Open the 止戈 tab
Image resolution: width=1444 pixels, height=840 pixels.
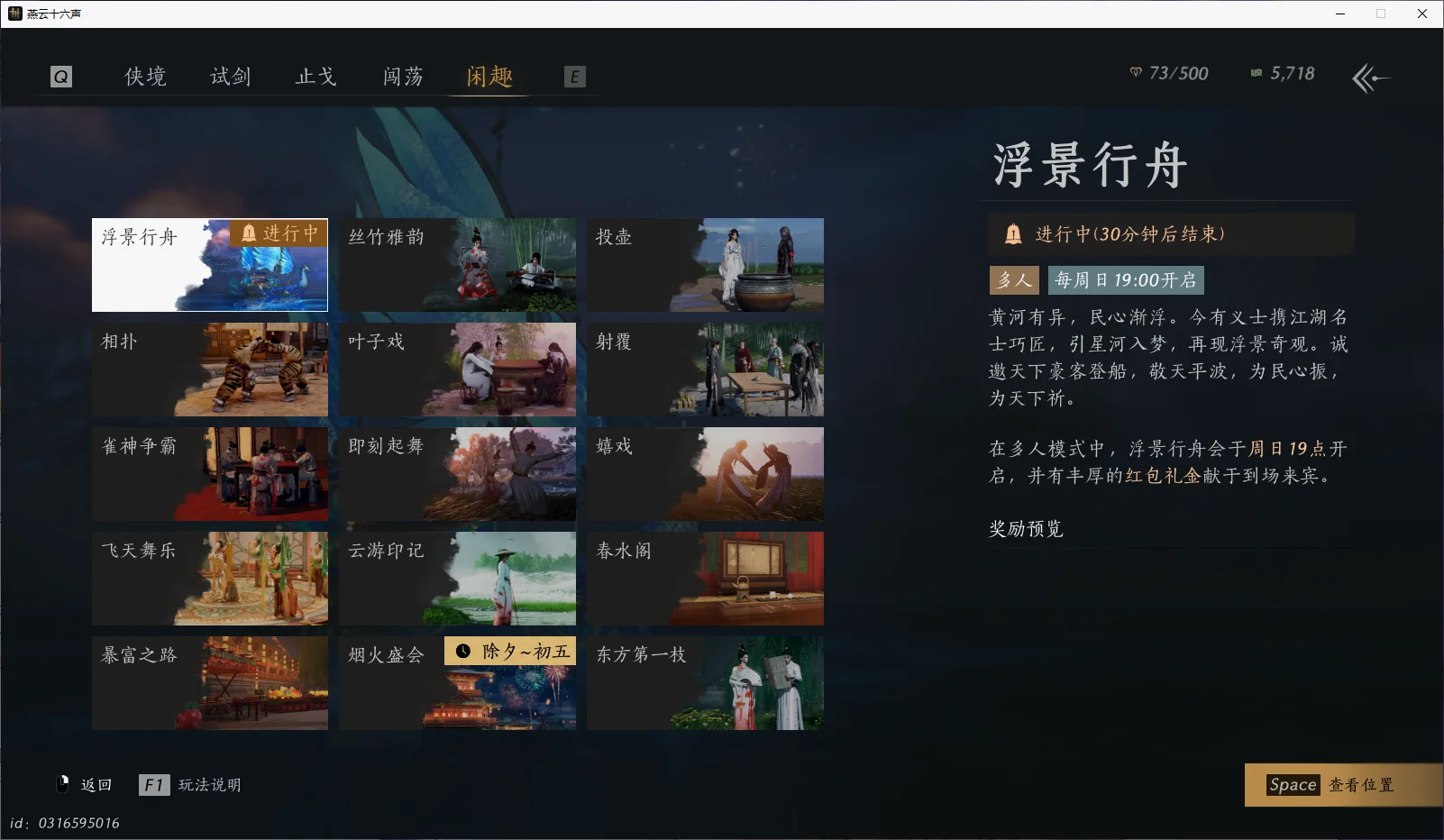[316, 77]
